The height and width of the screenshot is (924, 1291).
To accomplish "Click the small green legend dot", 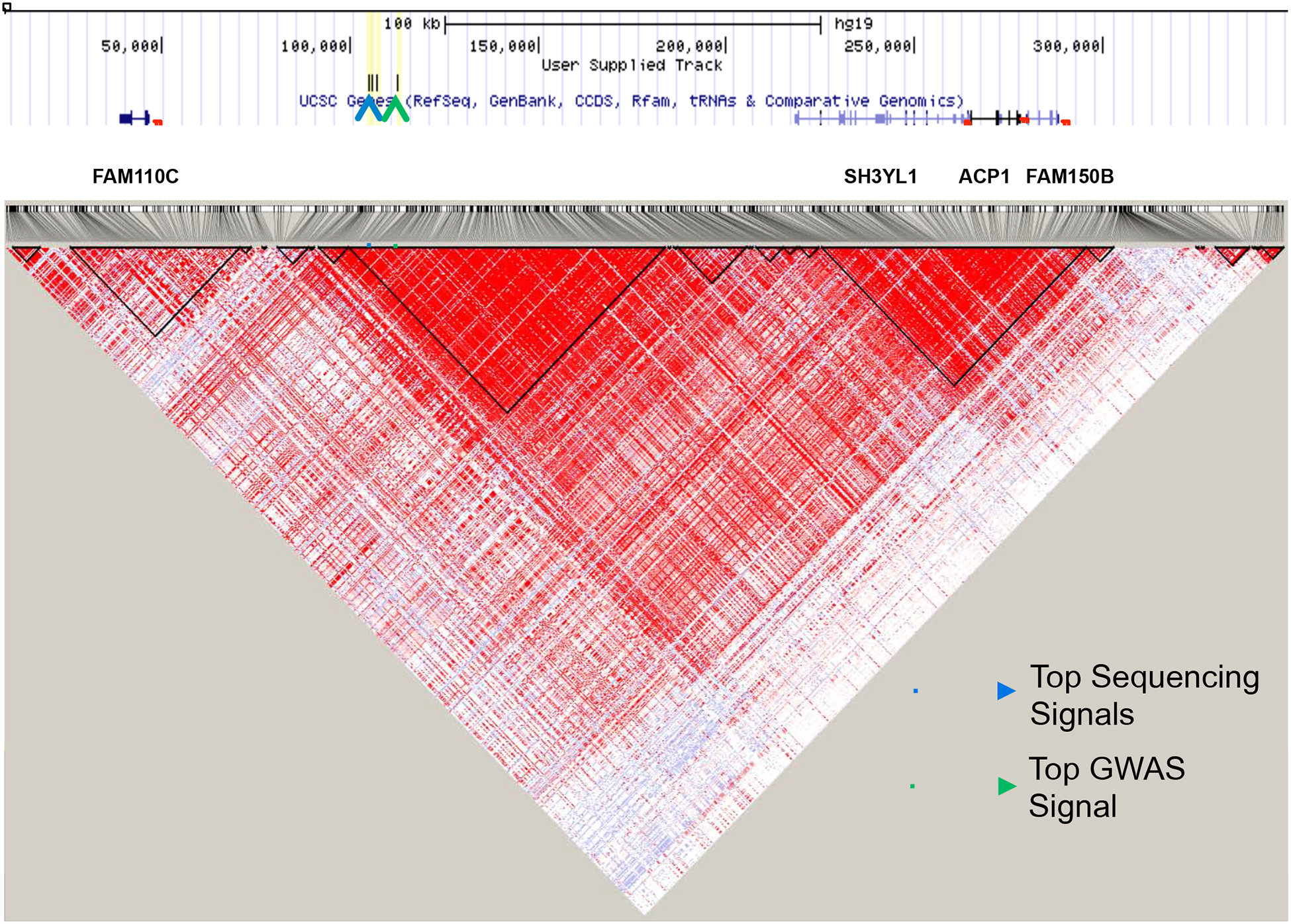I will [912, 786].
